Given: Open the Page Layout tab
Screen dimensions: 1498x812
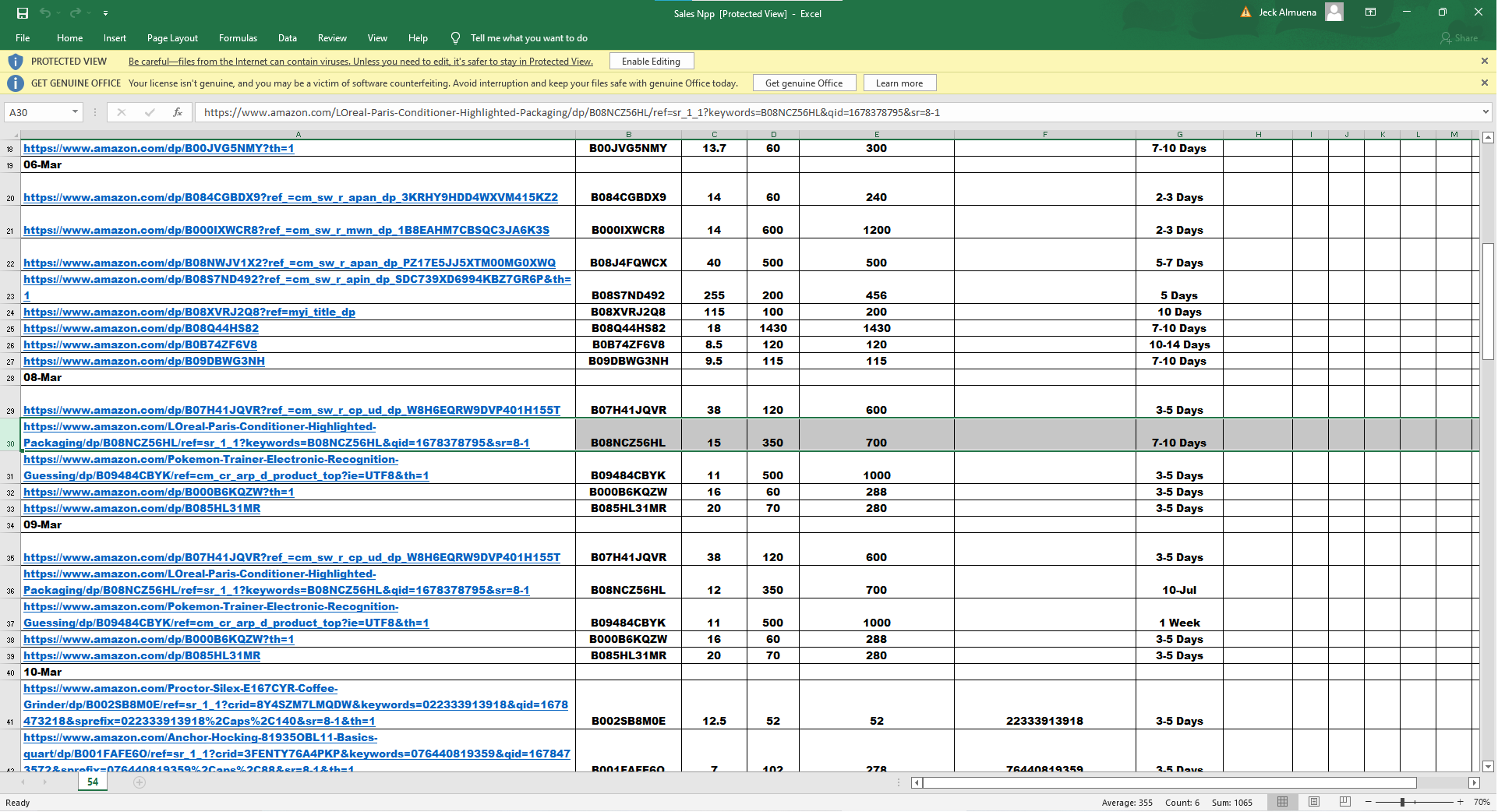Looking at the screenshot, I should pyautogui.click(x=172, y=38).
